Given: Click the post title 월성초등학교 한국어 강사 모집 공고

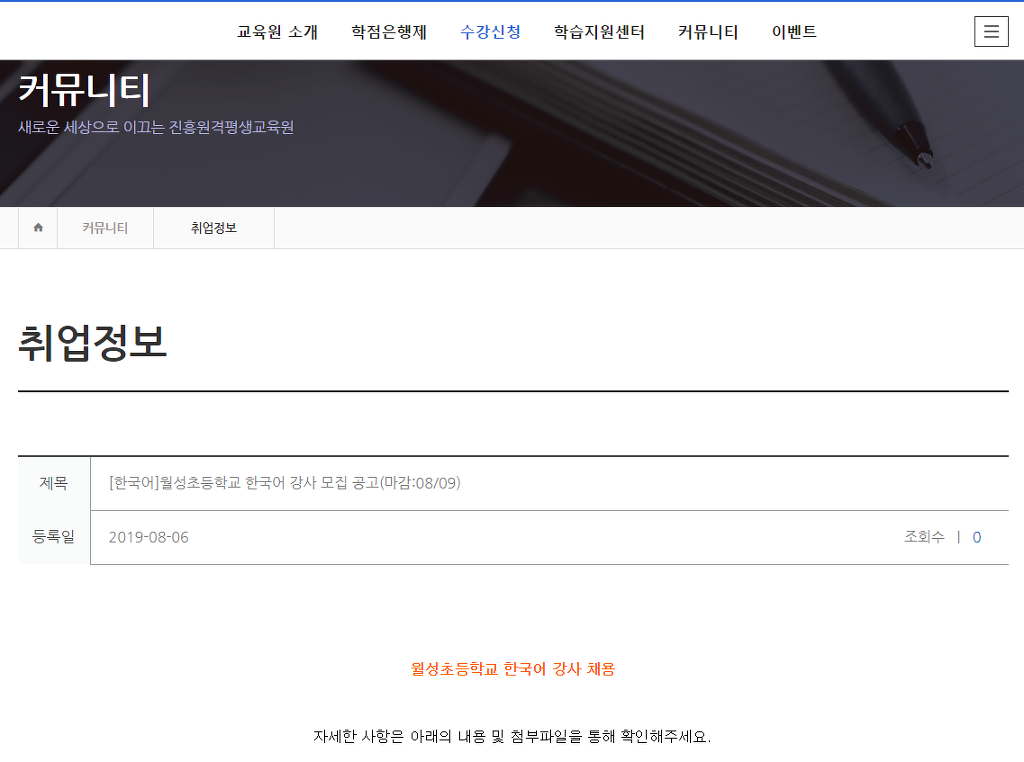Looking at the screenshot, I should pyautogui.click(x=285, y=483).
